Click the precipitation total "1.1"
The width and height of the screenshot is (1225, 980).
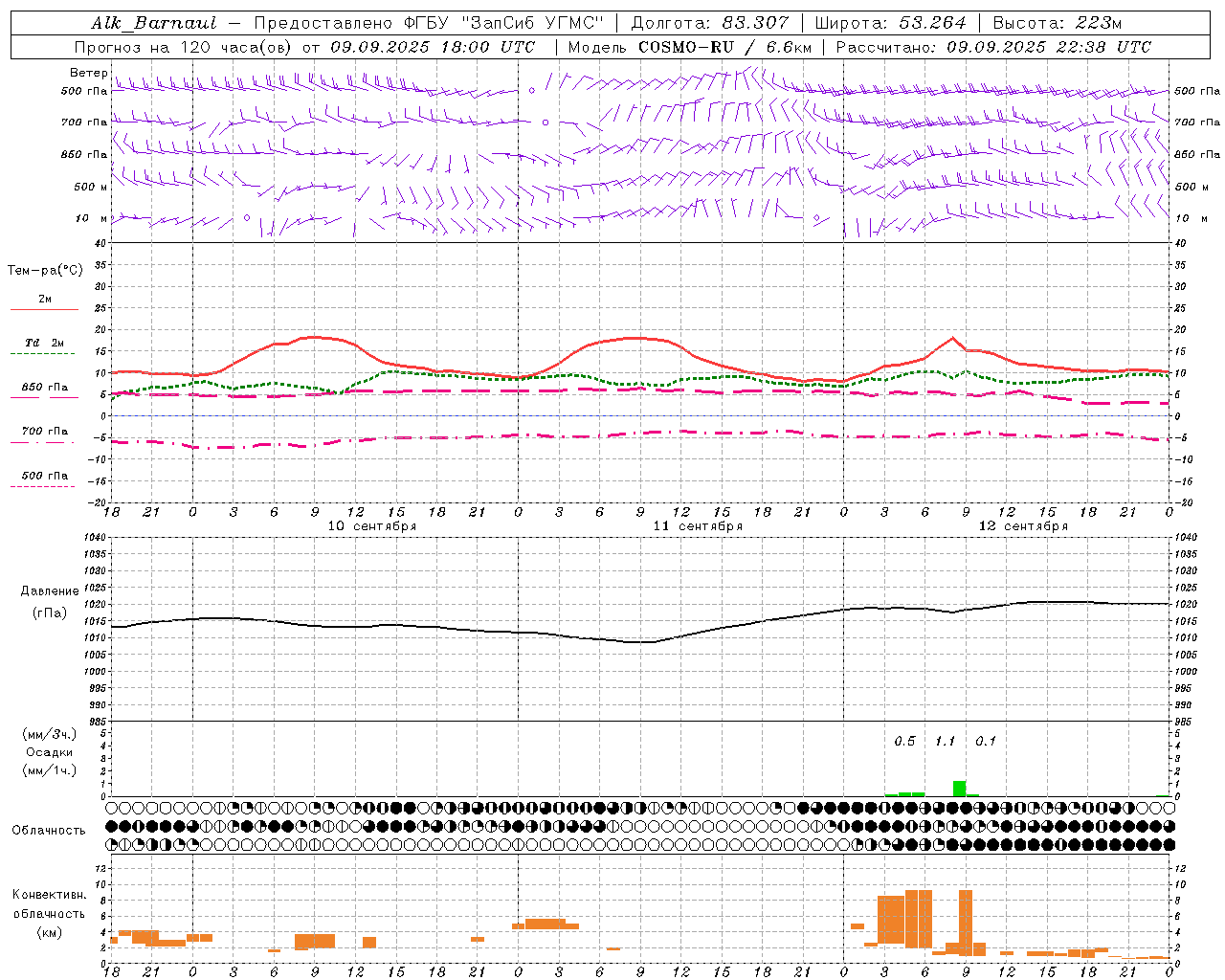(x=945, y=742)
